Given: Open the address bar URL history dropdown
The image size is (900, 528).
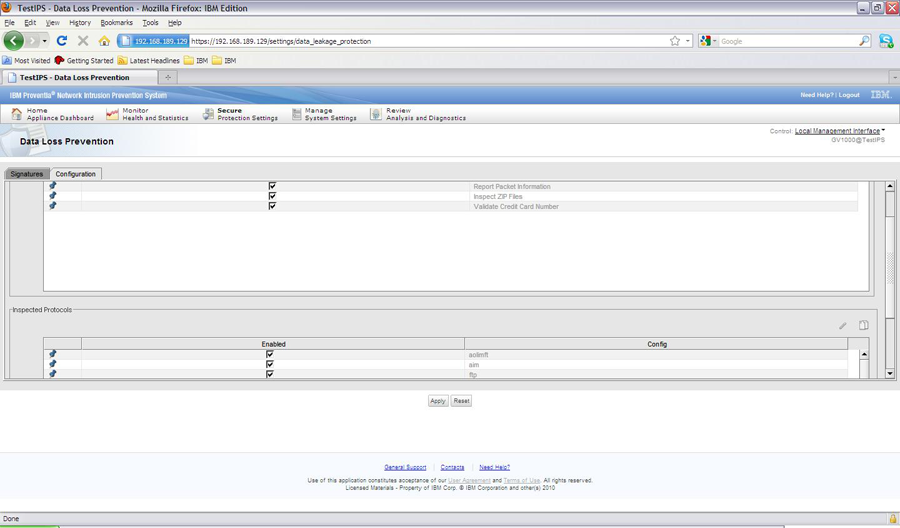Looking at the screenshot, I should [x=687, y=41].
